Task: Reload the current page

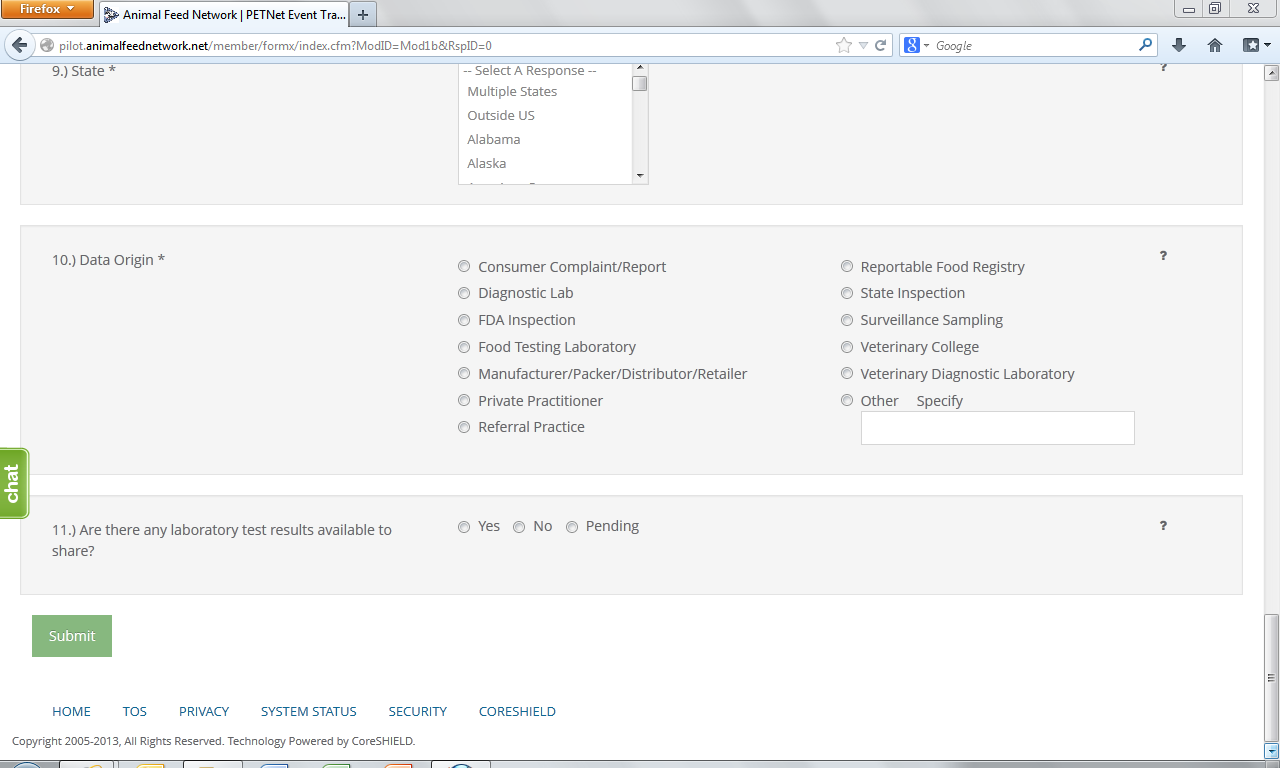Action: pos(881,45)
